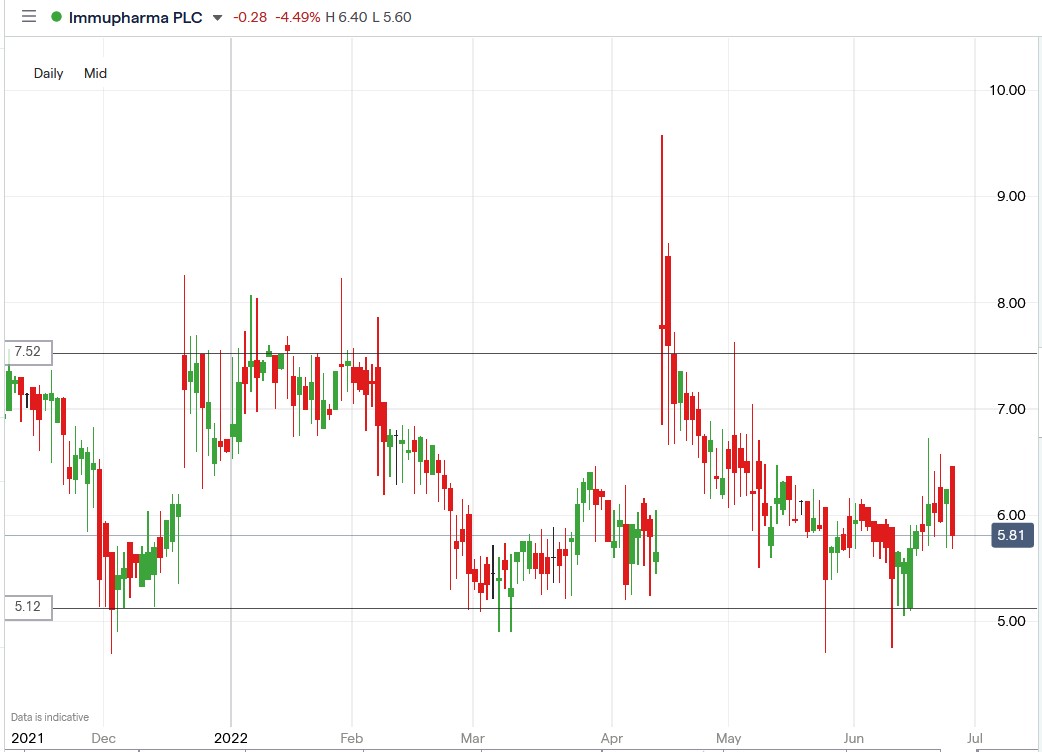Open the instrument dropdown arrow beside Immupharma PLC
Screen dimensions: 1042x752
(x=216, y=17)
